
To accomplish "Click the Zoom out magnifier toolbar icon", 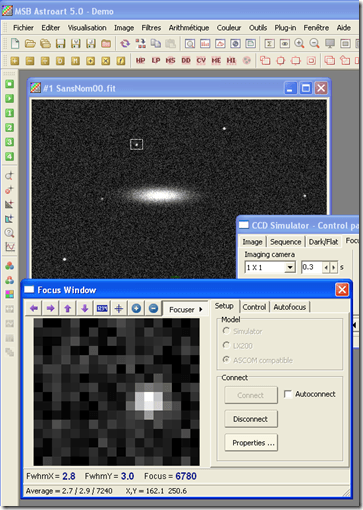I will point(314,43).
